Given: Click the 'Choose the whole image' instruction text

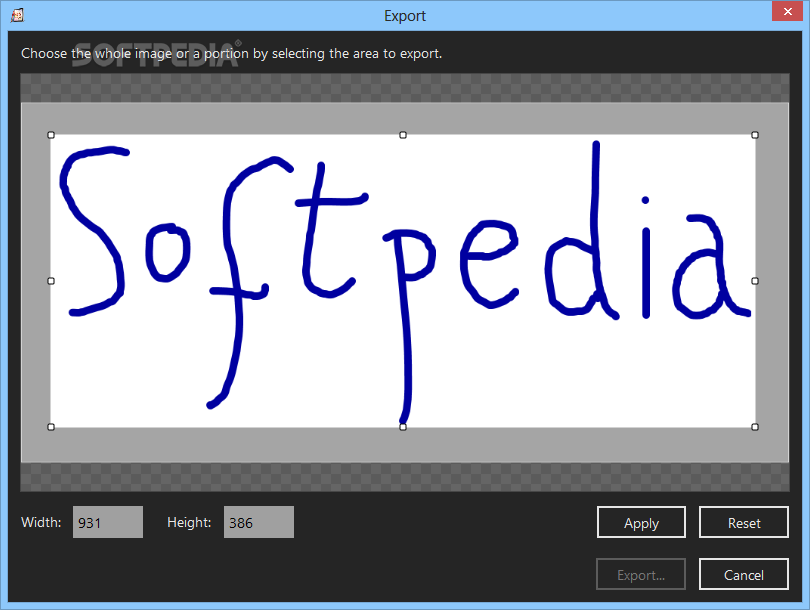Looking at the screenshot, I should click(231, 54).
